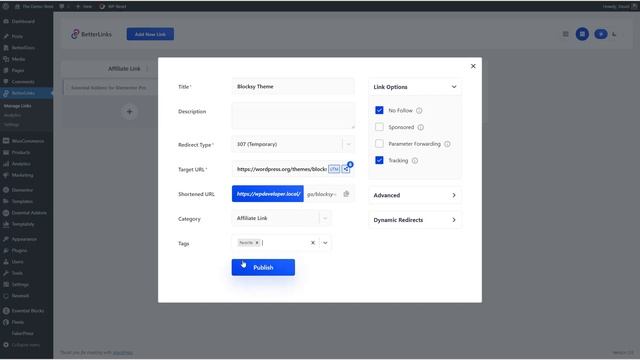Open the site name link in admin bar
The width and height of the screenshot is (640, 360).
pyautogui.click(x=34, y=6)
